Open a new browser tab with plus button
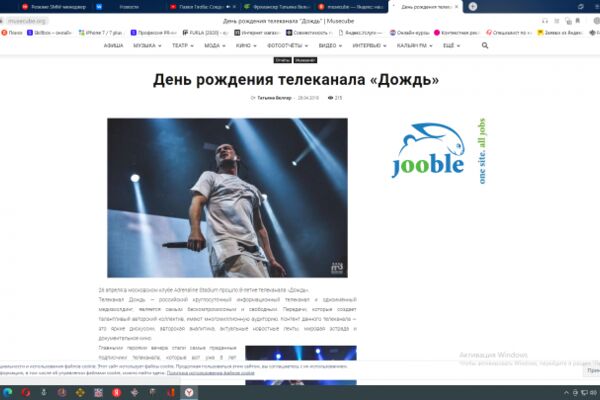The image size is (600, 400). 473,7
